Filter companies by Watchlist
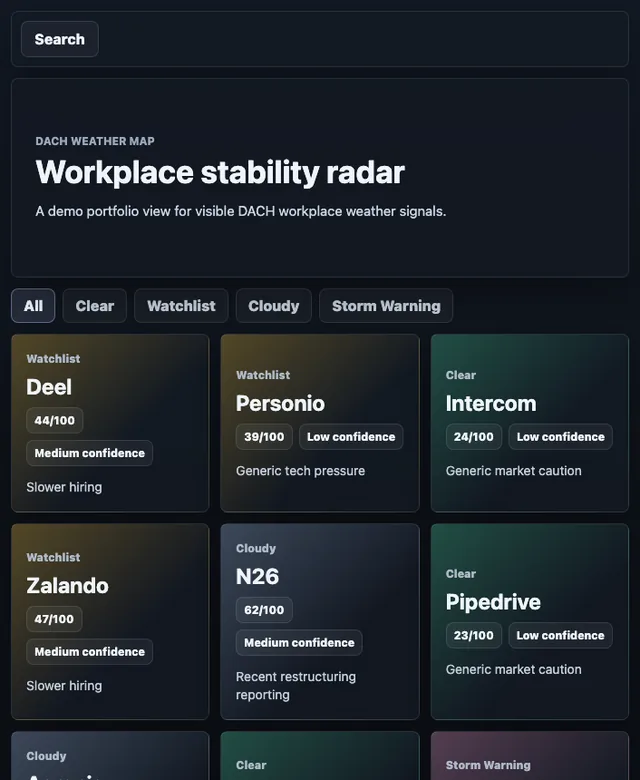This screenshot has width=640, height=780. (x=181, y=305)
